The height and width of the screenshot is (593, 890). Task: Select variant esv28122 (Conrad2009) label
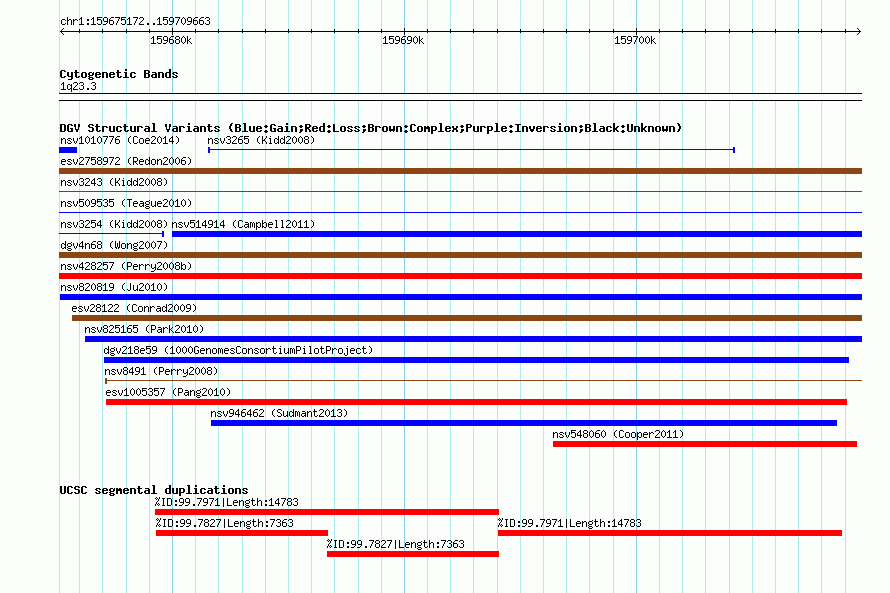point(134,308)
